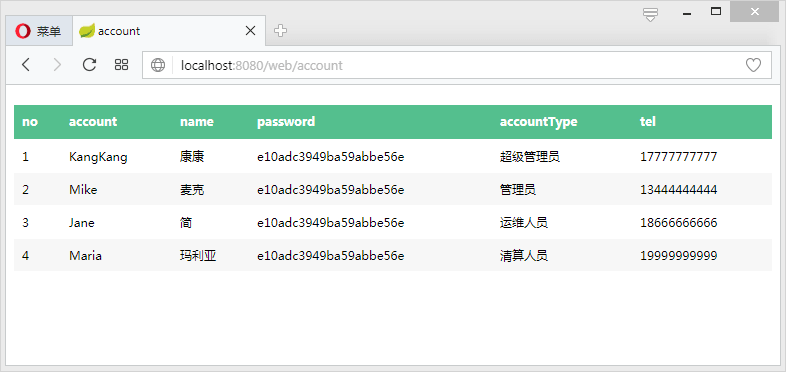786x372 pixels.
Task: Click the 'tel' column header
Action: click(648, 122)
